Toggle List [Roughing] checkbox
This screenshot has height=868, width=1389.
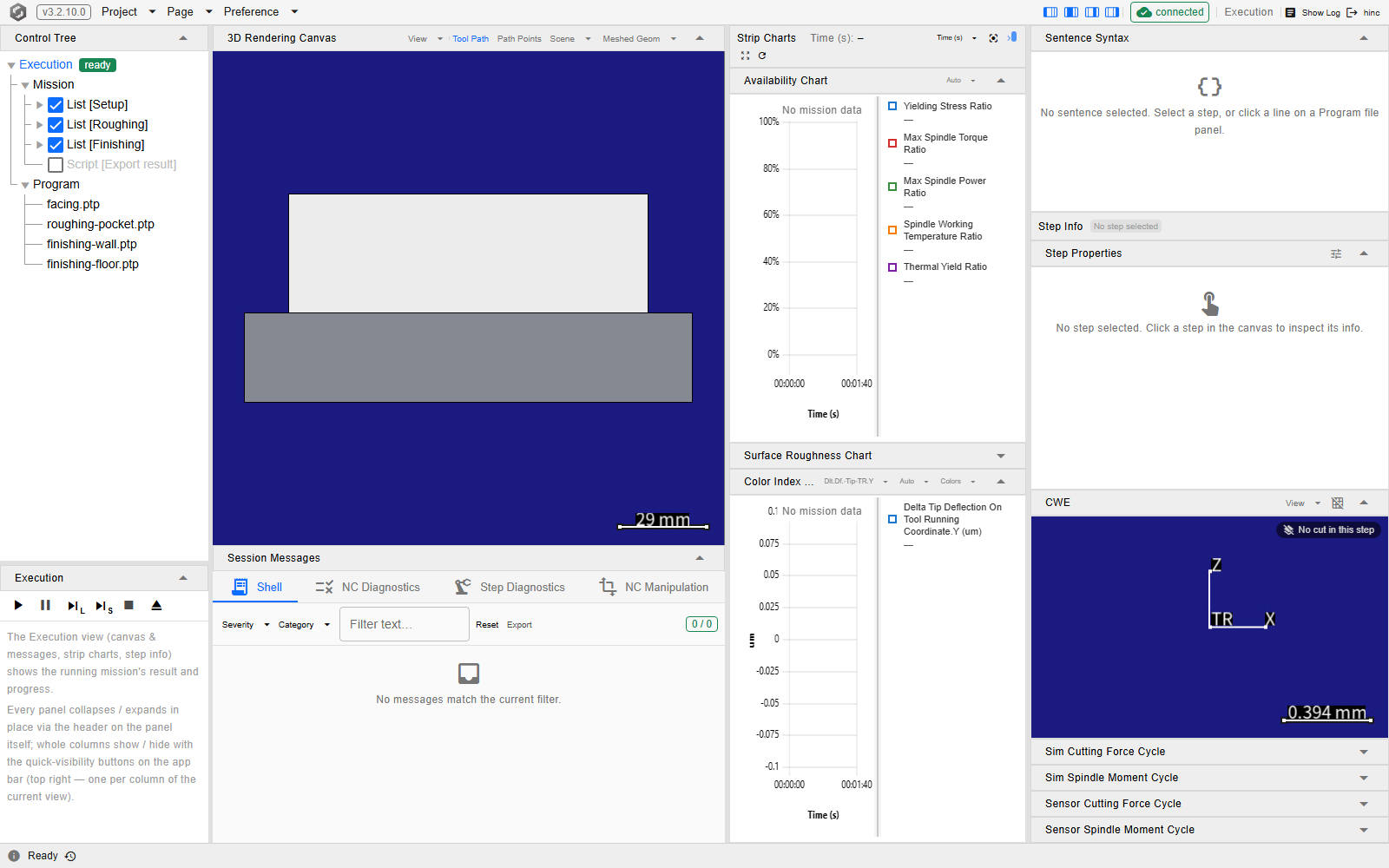(x=56, y=125)
